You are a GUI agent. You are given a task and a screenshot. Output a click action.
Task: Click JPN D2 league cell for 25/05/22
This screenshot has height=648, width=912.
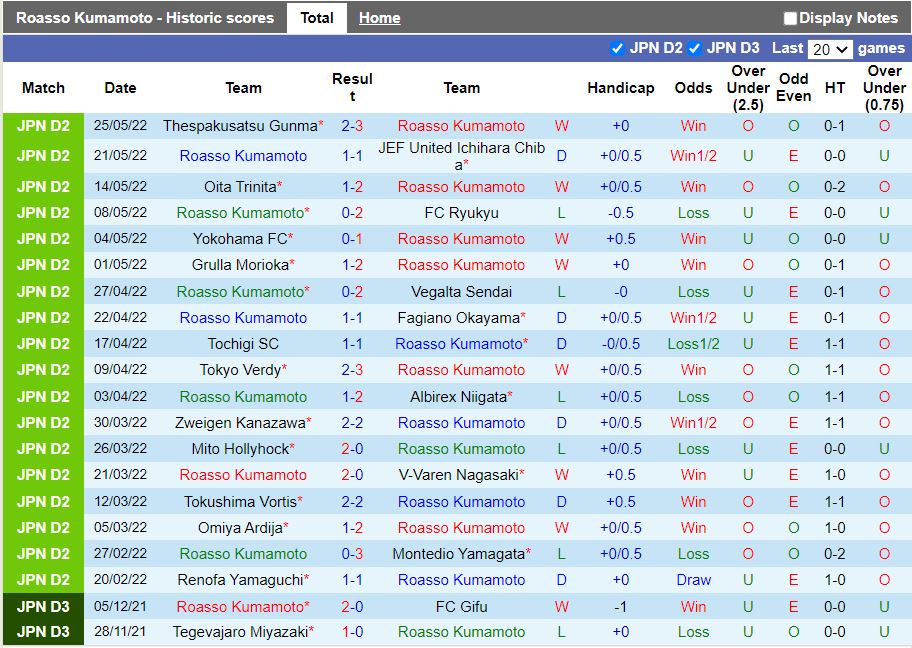[x=43, y=126]
